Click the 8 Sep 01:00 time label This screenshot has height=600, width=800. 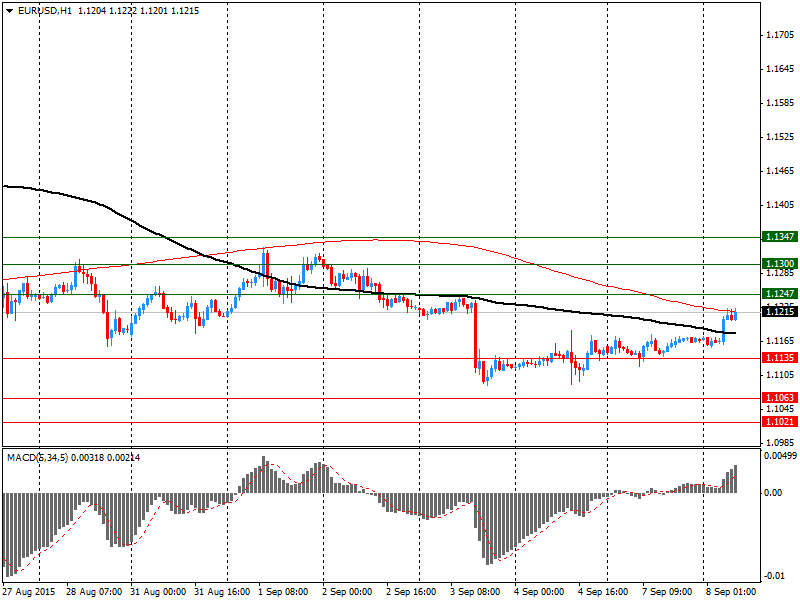(x=731, y=592)
